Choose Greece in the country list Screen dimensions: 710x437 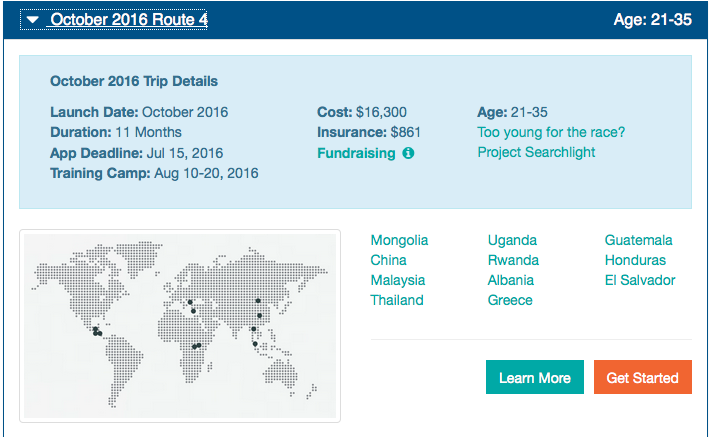point(510,300)
